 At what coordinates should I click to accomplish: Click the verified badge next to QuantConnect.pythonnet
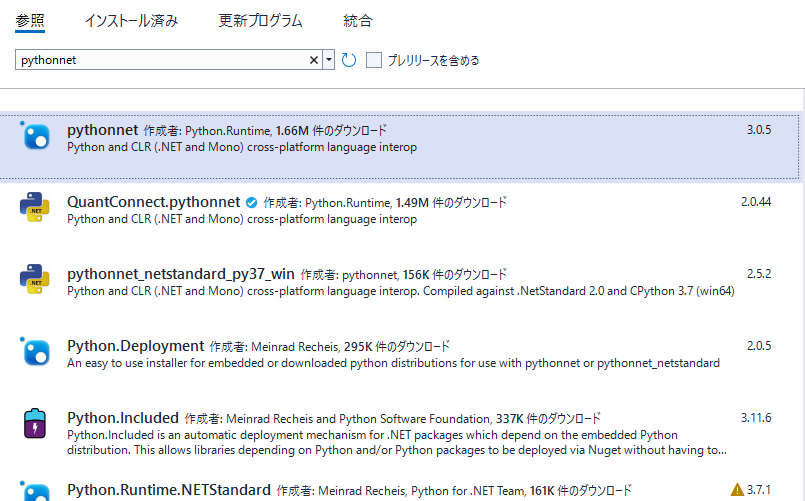click(x=252, y=203)
